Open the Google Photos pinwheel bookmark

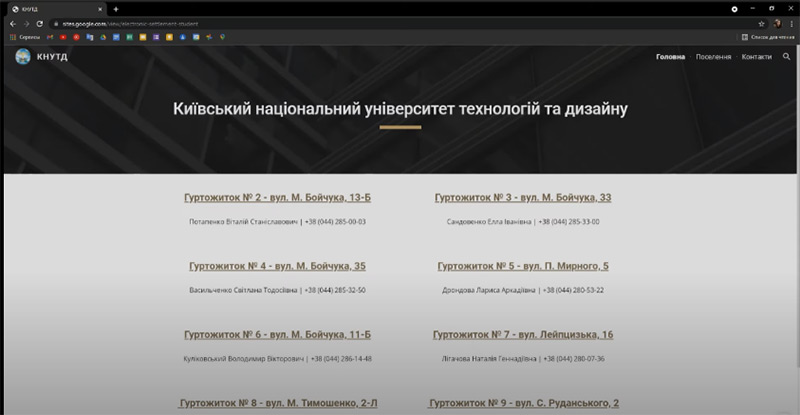(209, 37)
